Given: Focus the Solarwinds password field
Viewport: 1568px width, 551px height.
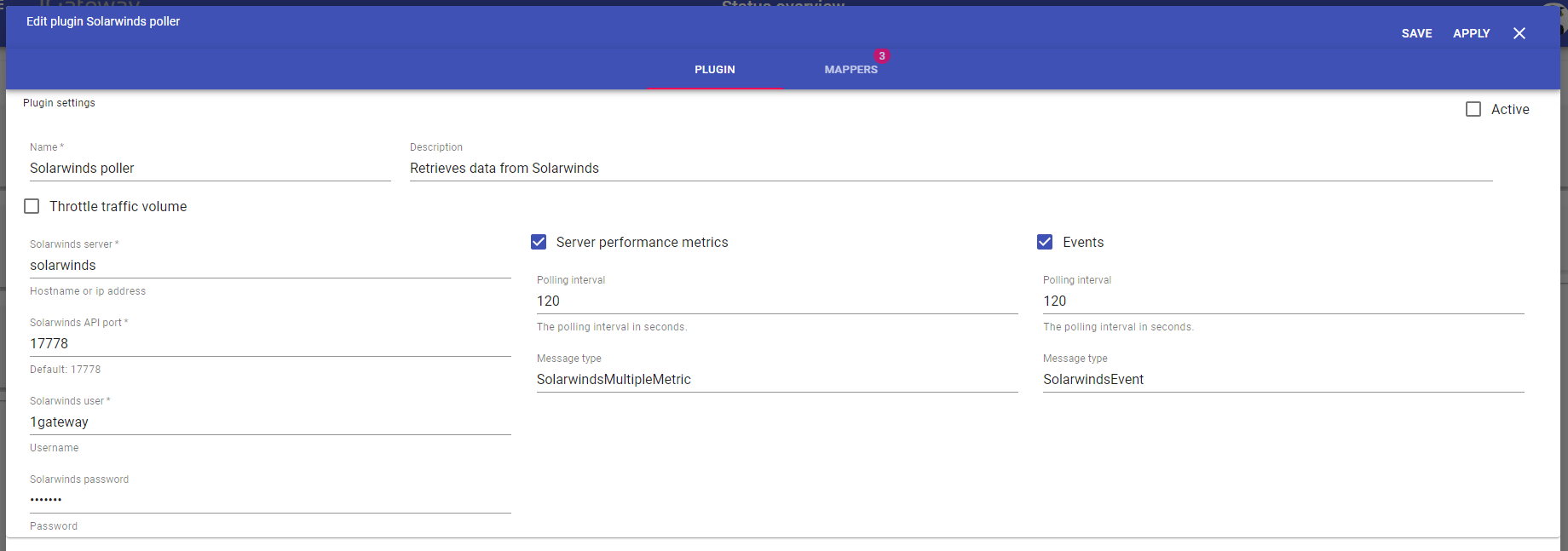Looking at the screenshot, I should tap(270, 501).
